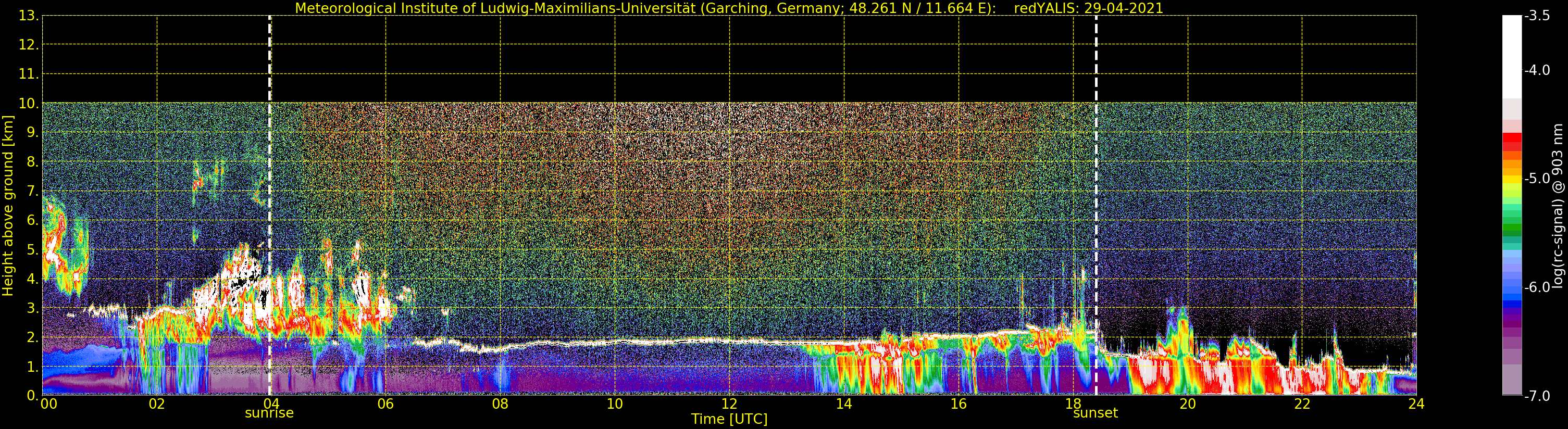Click height axis tick label 2
Screen dimensions: 1568x429
tap(32, 337)
